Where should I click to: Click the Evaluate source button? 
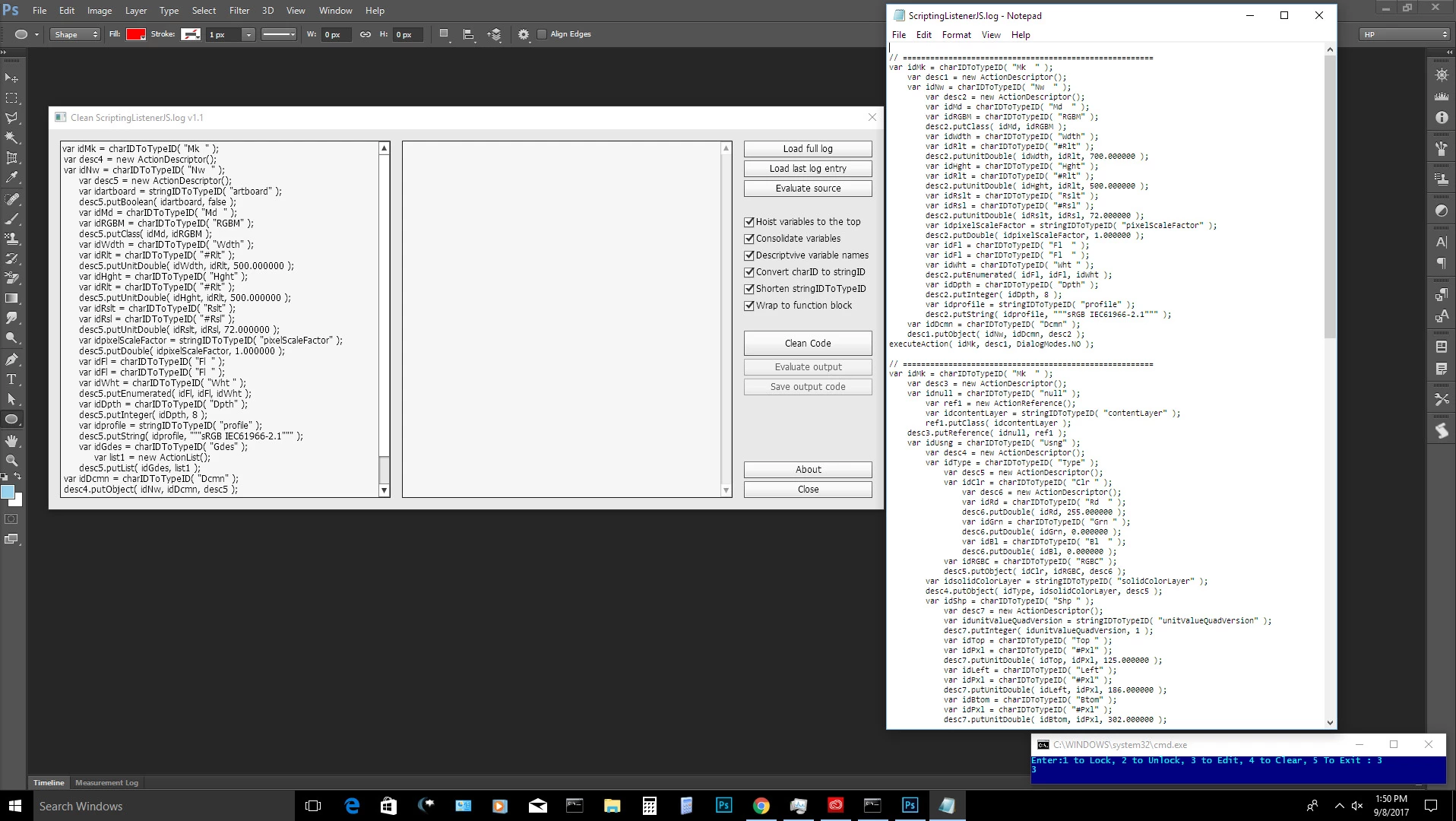[808, 189]
